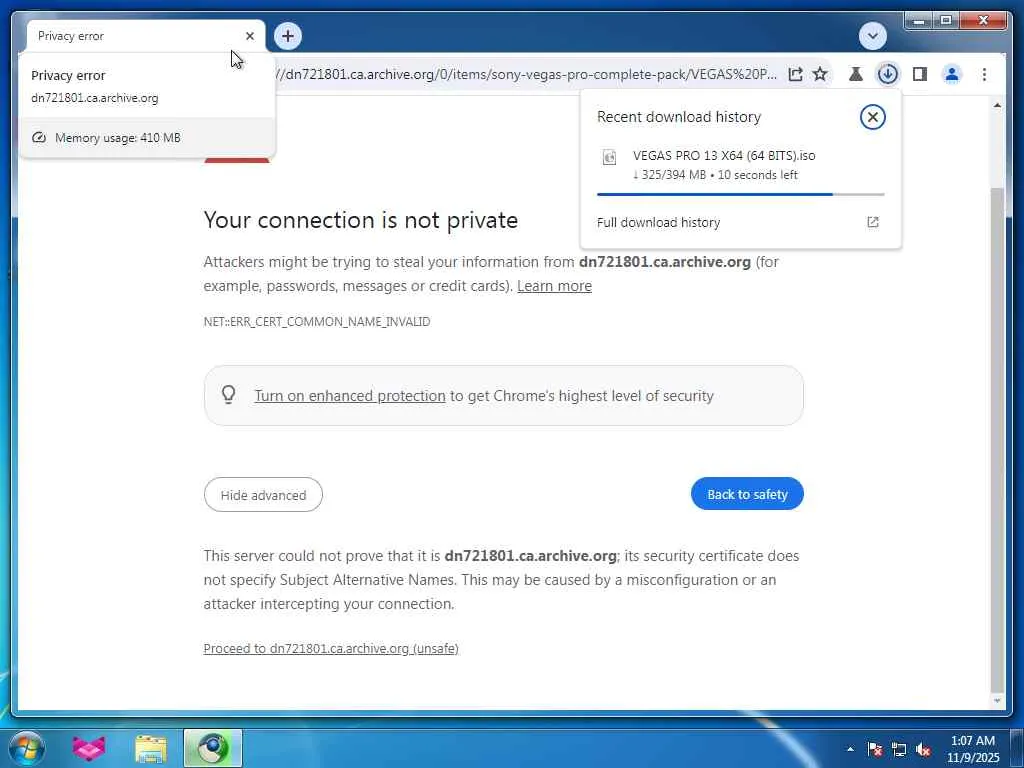Open the Chrome three-dot menu
The height and width of the screenshot is (768, 1024).
point(984,74)
